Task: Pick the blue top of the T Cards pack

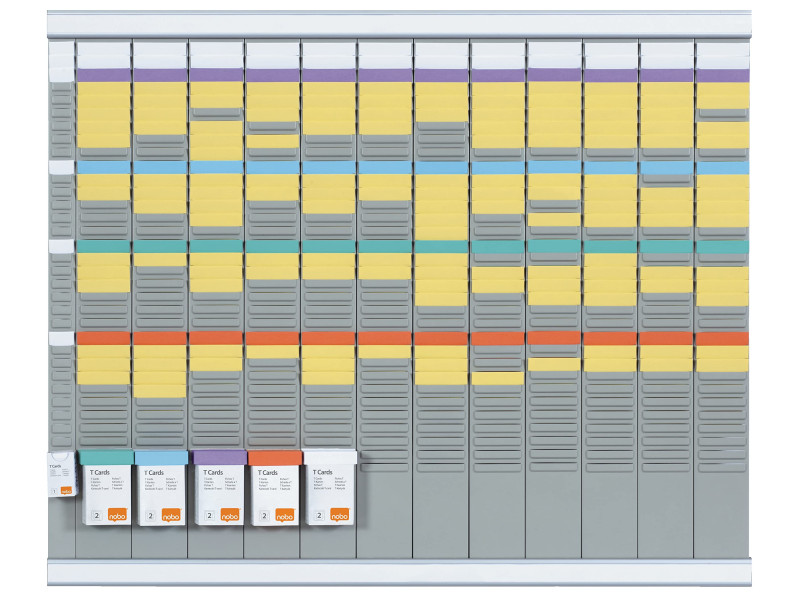Action: [x=161, y=457]
